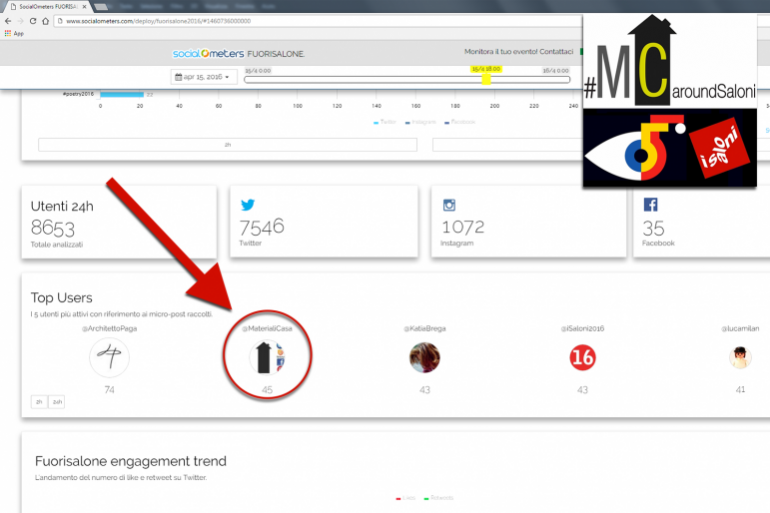770x513 pixels.
Task: Click the Utenti 24h value 8653
Action: point(53,228)
